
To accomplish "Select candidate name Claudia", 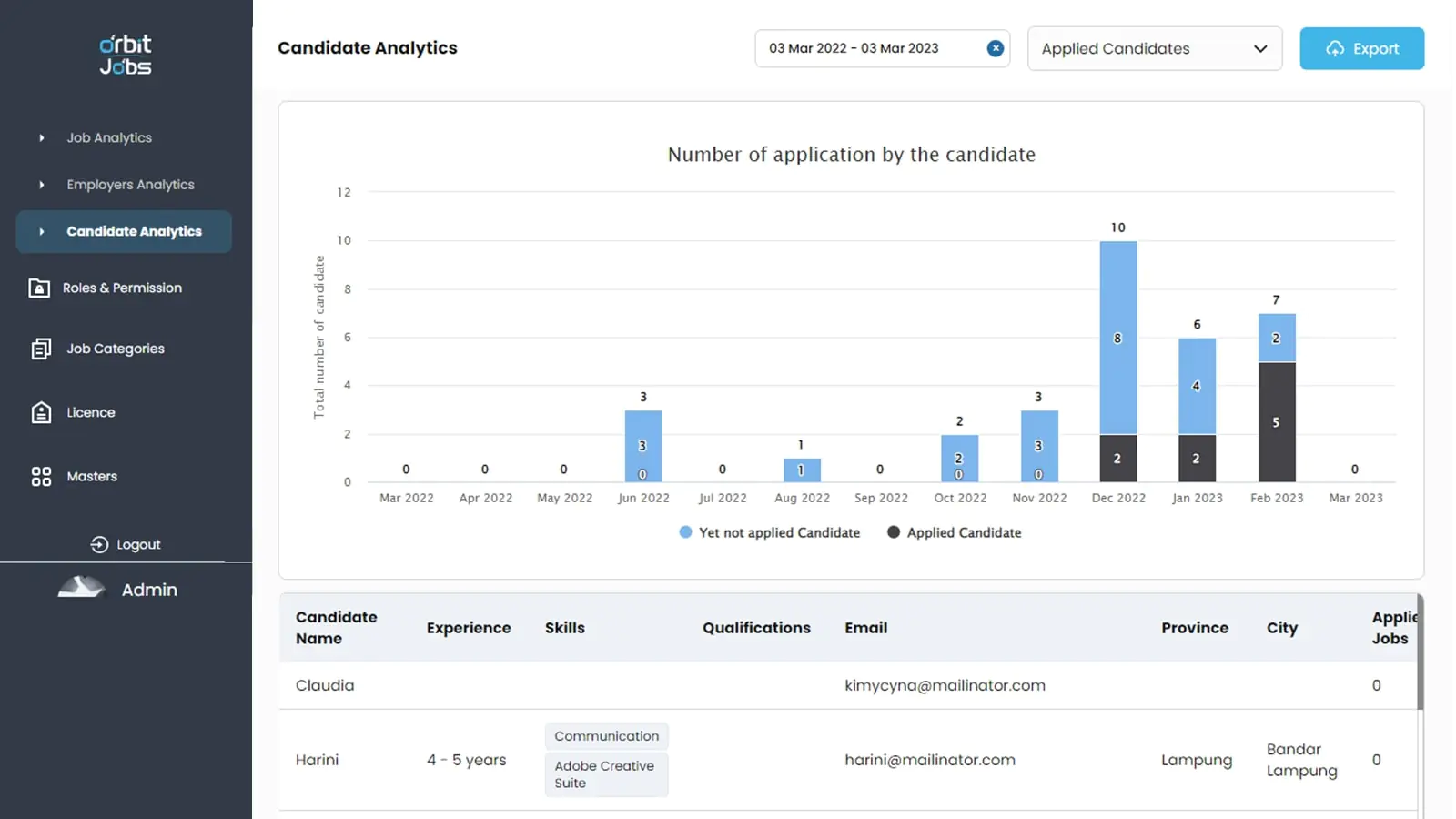I will [325, 685].
